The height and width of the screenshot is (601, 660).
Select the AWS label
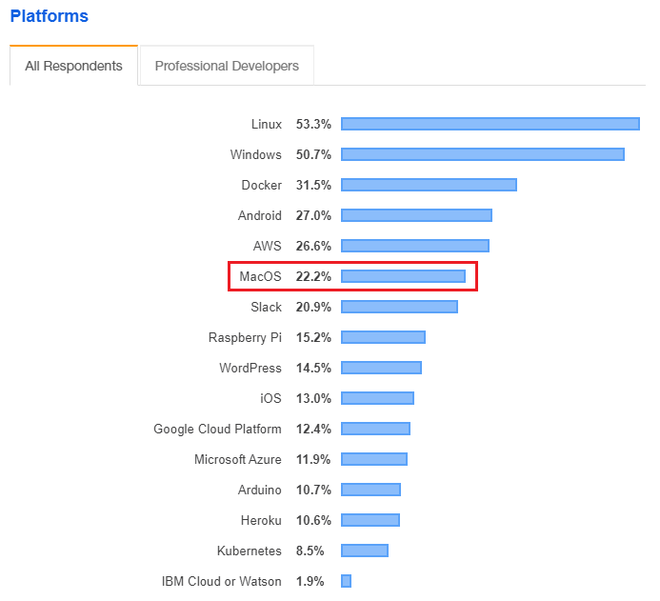pos(267,246)
